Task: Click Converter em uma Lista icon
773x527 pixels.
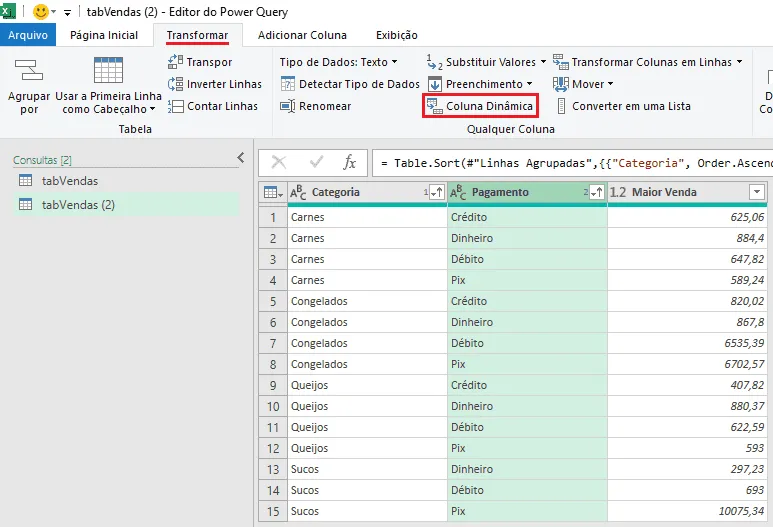Action: click(x=561, y=106)
